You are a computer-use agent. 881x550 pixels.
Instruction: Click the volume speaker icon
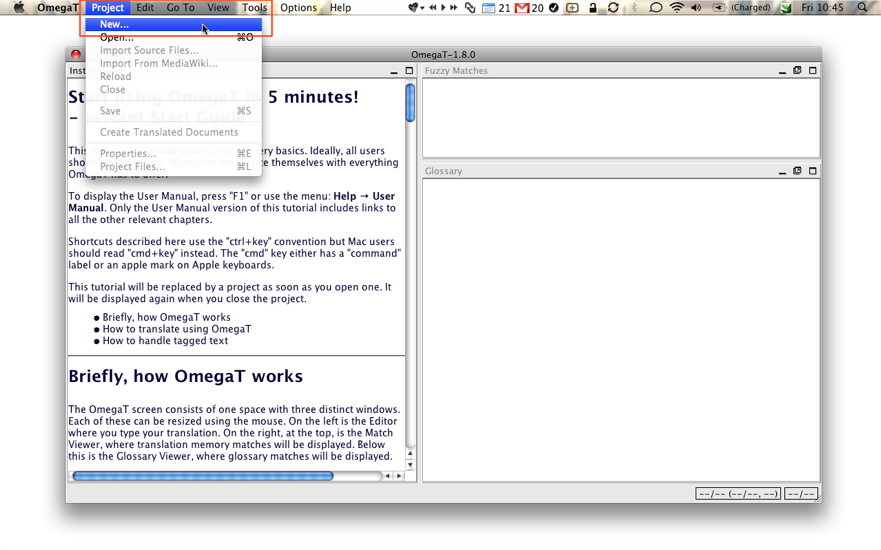696,7
